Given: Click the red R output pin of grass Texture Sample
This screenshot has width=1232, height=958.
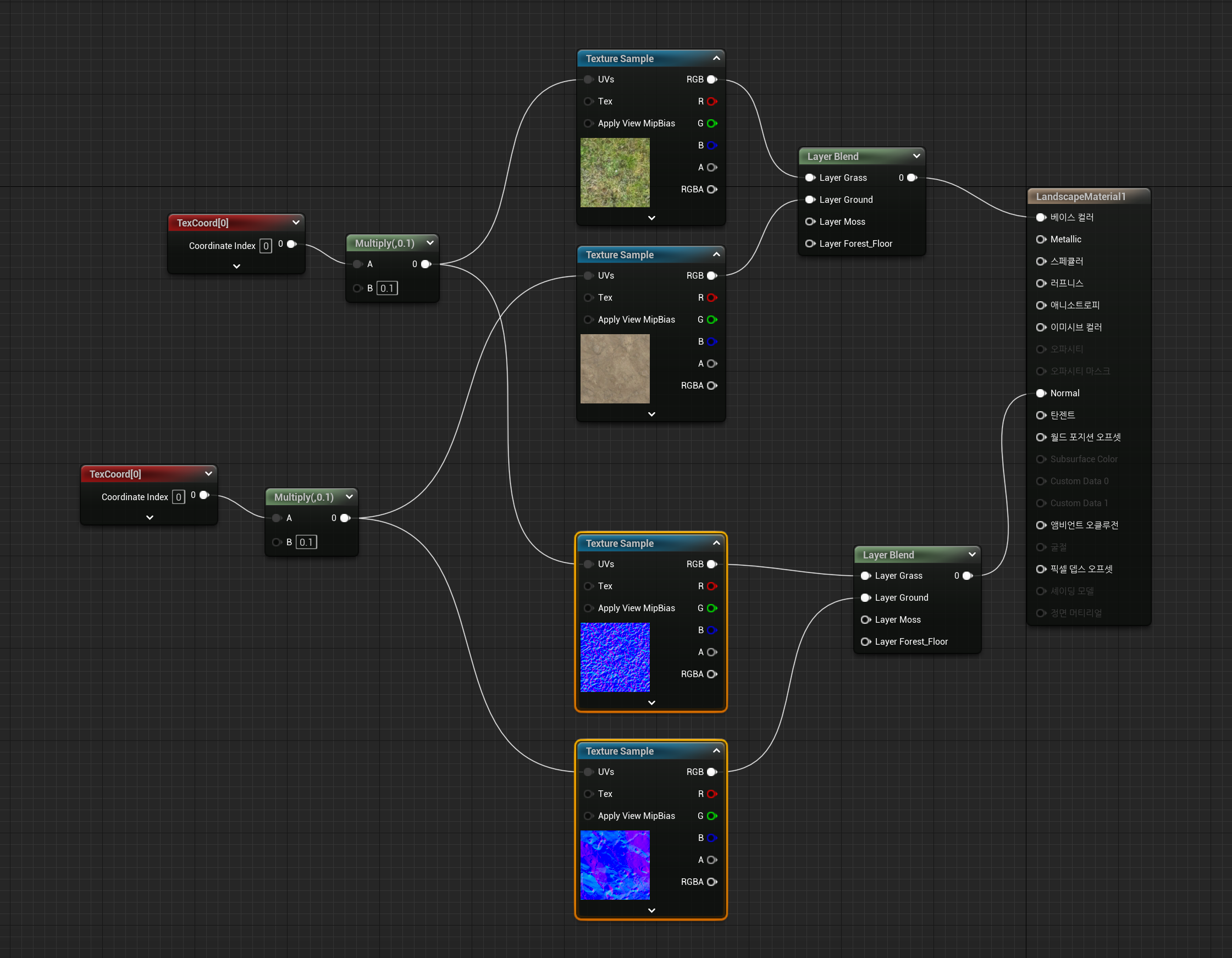Looking at the screenshot, I should (711, 102).
